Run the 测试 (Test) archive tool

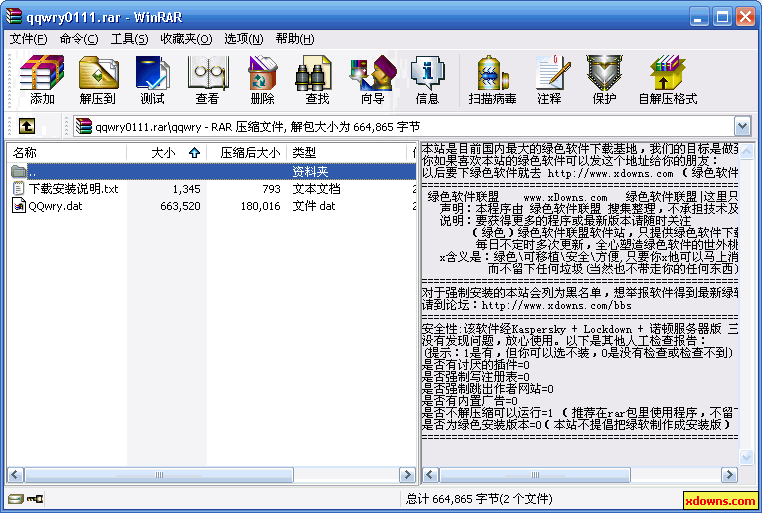(153, 80)
